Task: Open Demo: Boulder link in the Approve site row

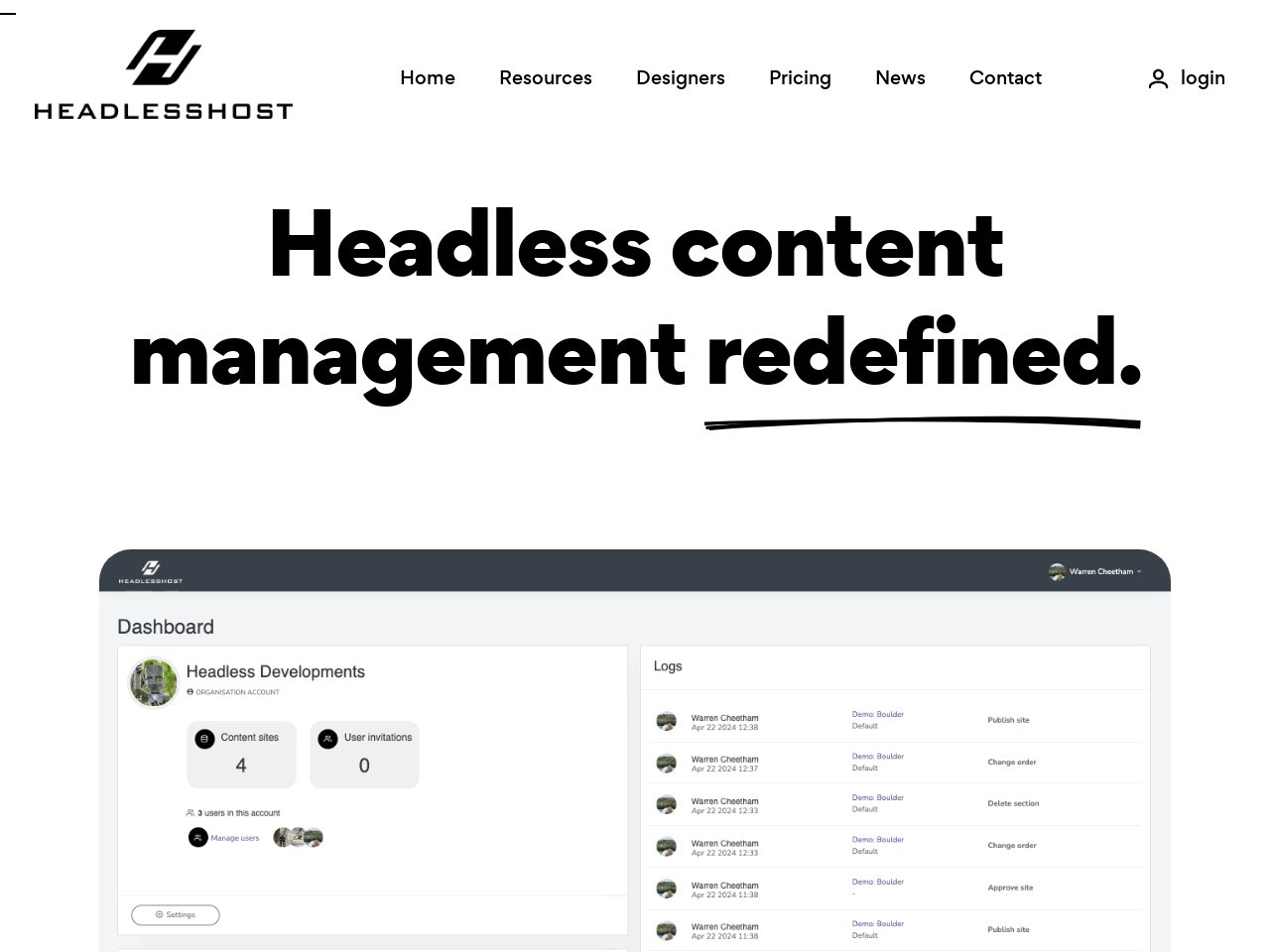Action: 878,882
